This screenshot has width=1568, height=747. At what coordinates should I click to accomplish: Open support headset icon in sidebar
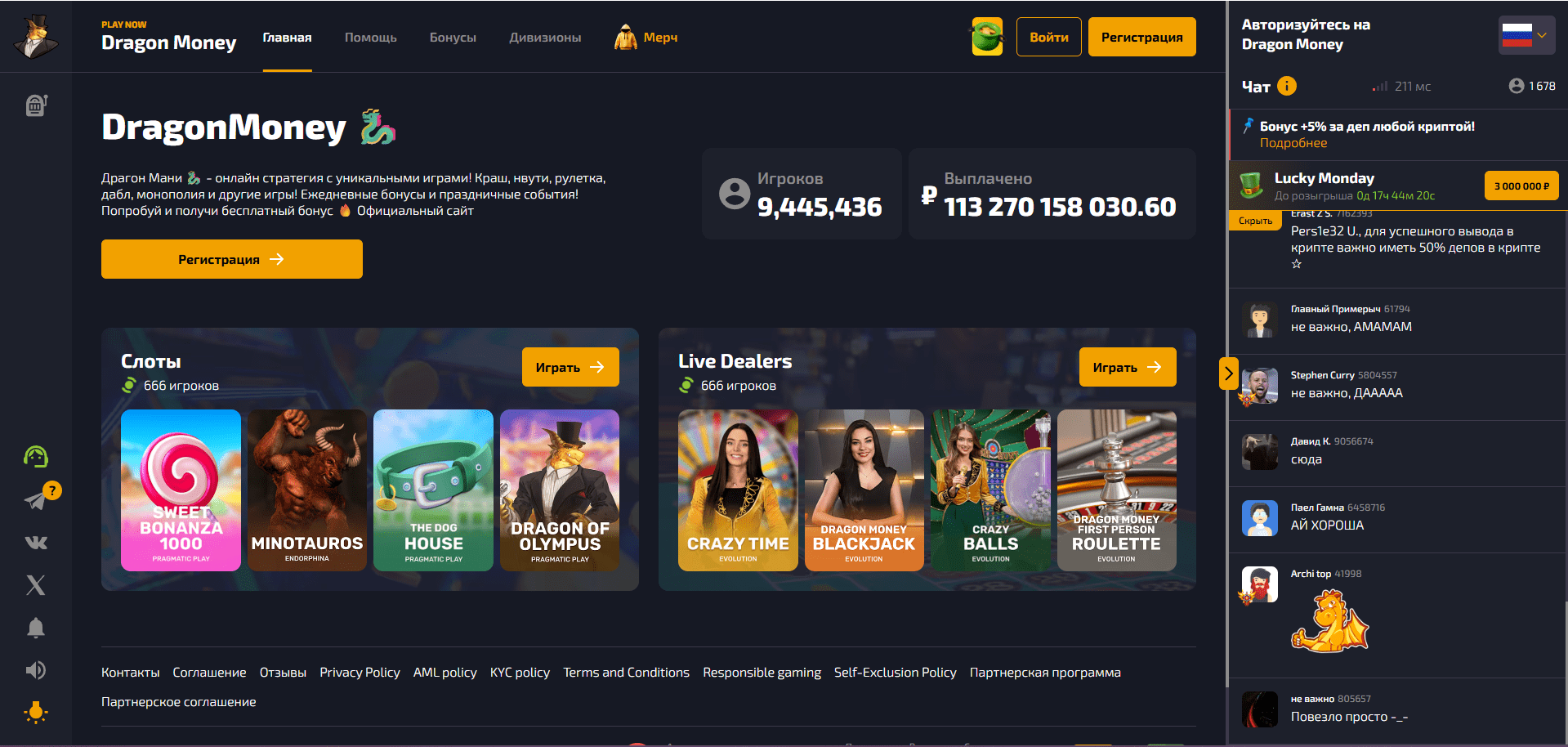point(36,456)
